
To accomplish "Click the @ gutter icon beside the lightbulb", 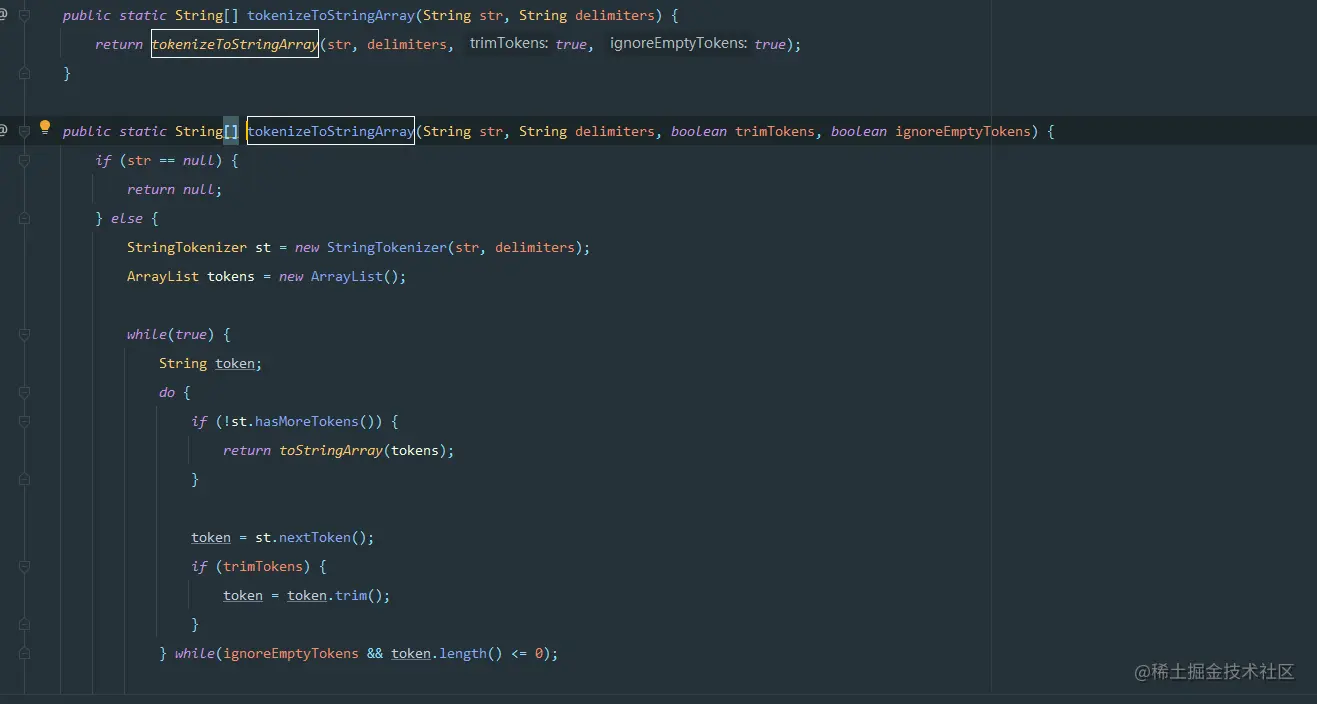I will (3, 131).
